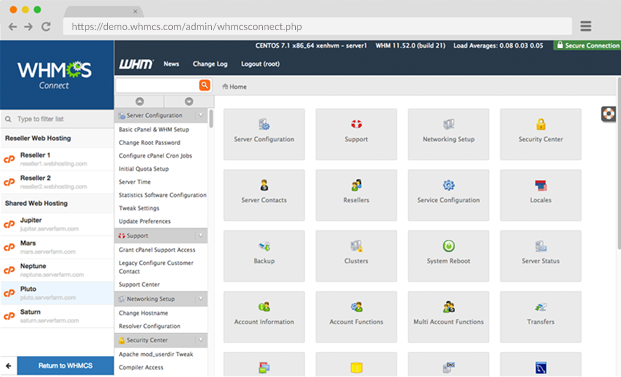Open the Server Configuration tile
Viewport: 621px width, 377px height.
pos(264,134)
